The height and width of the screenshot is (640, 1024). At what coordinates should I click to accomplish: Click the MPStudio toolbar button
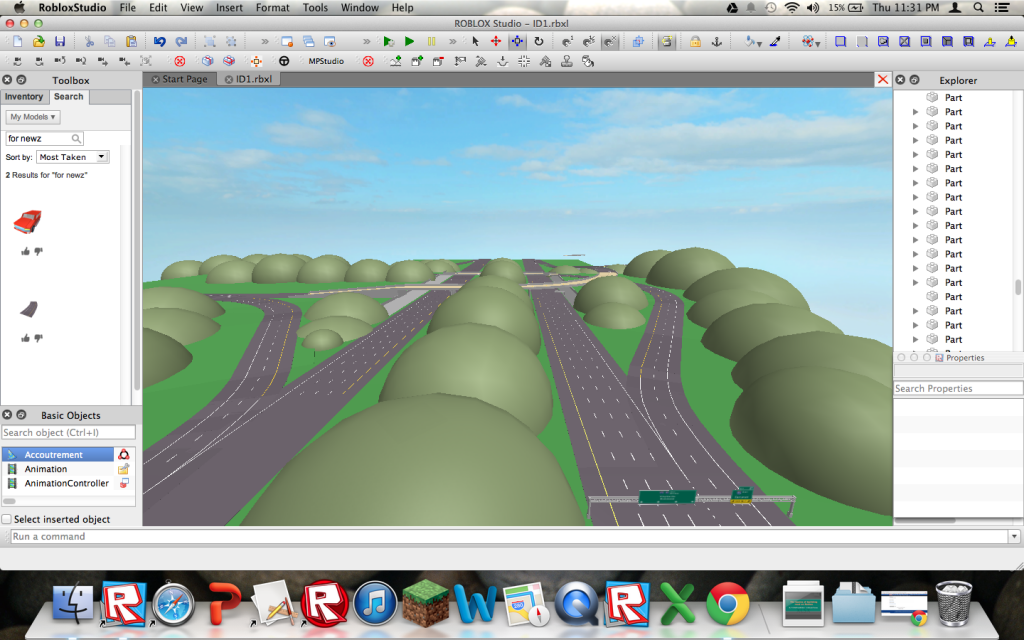pyautogui.click(x=326, y=61)
